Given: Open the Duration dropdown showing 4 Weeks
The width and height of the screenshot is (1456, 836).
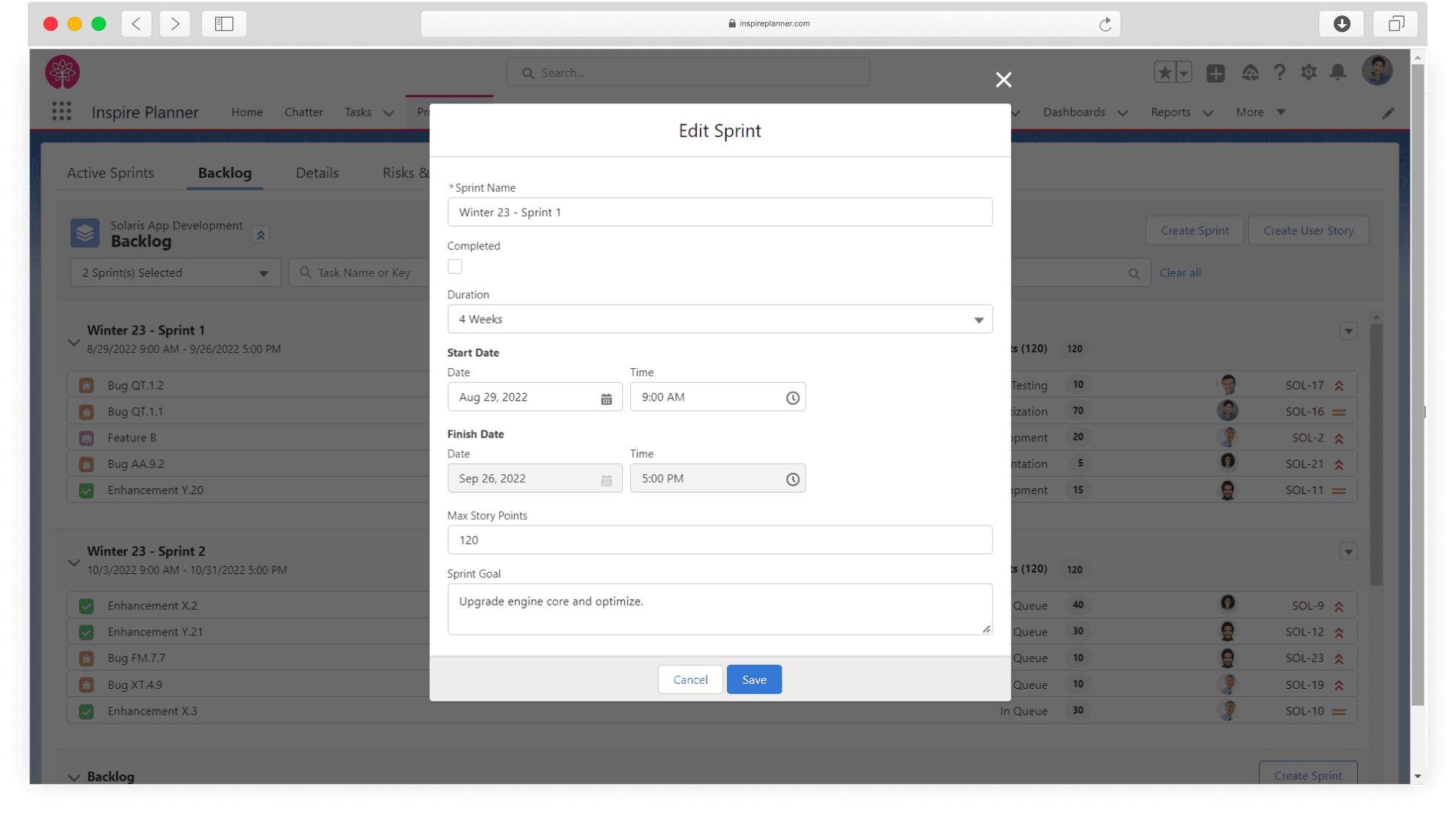Looking at the screenshot, I should tap(720, 319).
